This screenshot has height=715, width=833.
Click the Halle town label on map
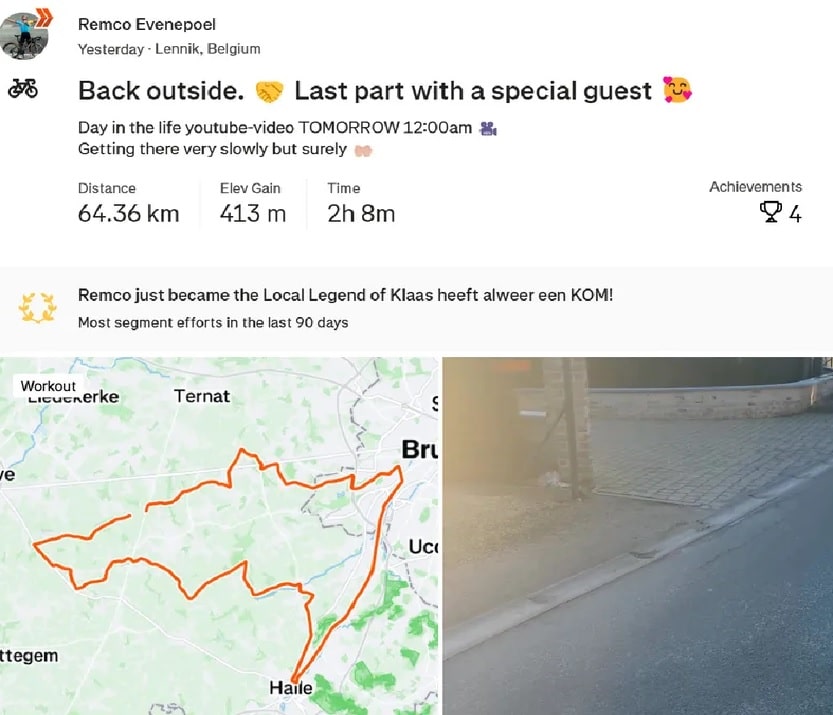tap(290, 688)
